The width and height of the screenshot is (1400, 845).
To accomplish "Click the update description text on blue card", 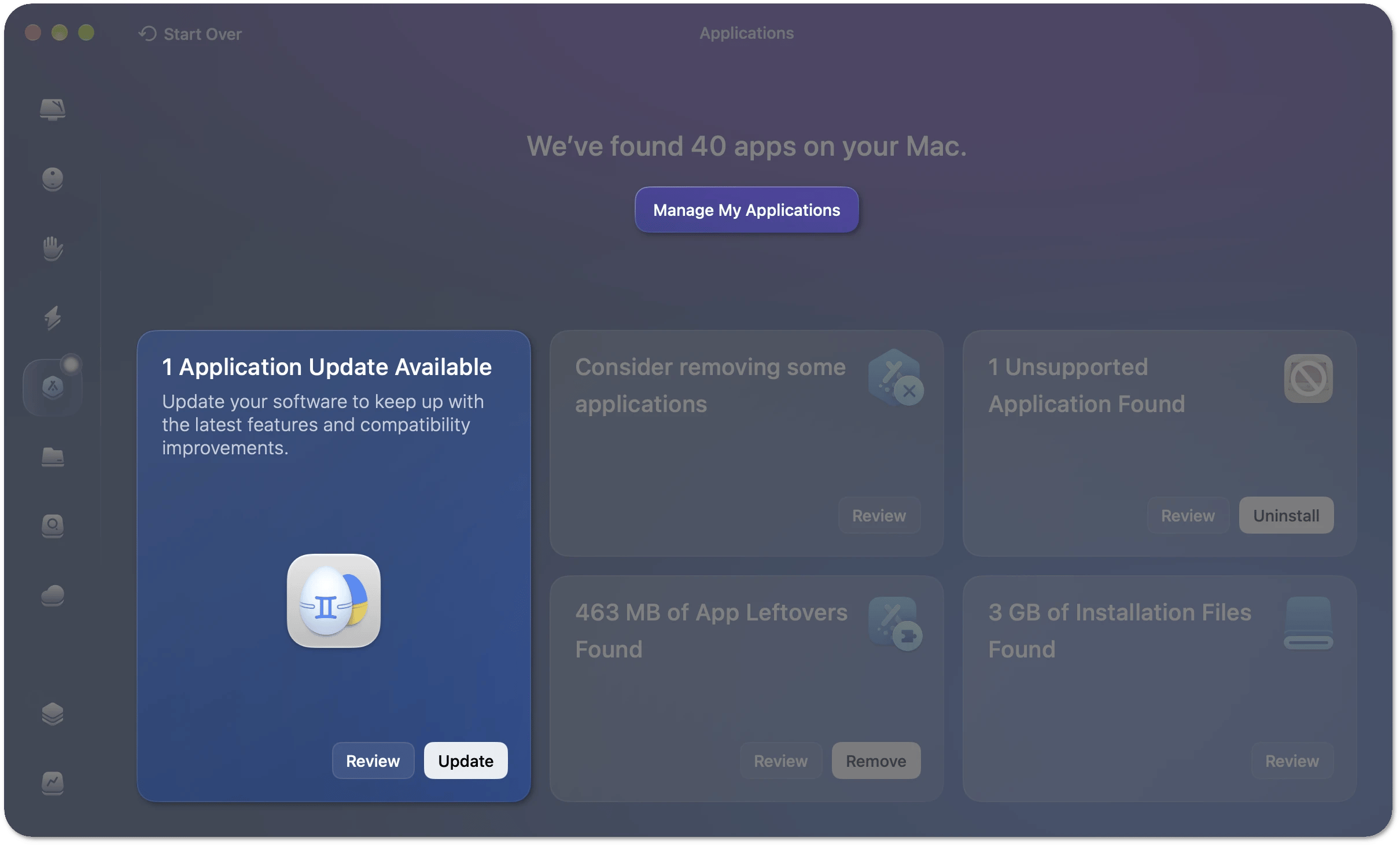I will [323, 425].
